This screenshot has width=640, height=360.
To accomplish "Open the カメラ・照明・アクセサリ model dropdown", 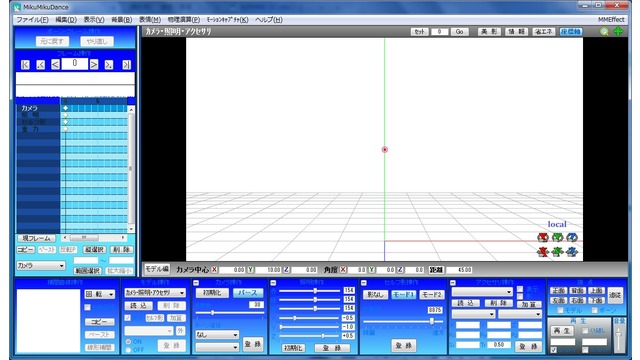I will [155, 293].
